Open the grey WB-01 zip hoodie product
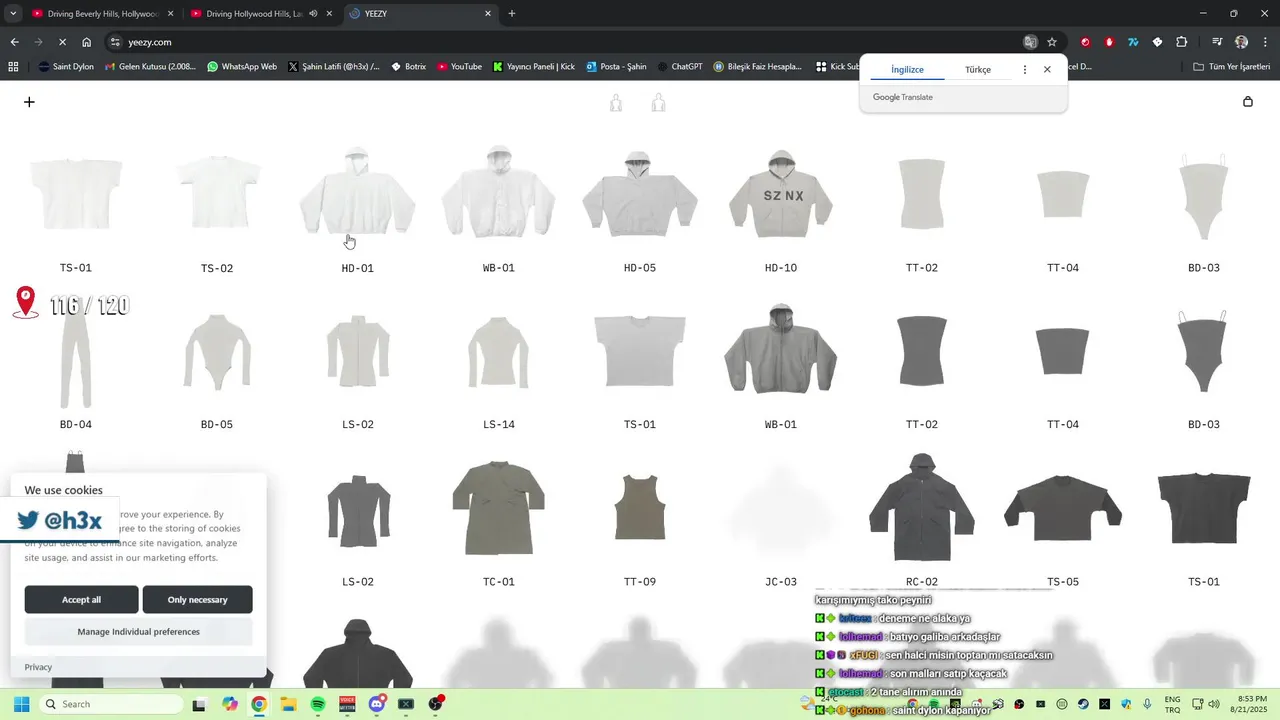Viewport: 1280px width, 720px height. click(x=781, y=350)
